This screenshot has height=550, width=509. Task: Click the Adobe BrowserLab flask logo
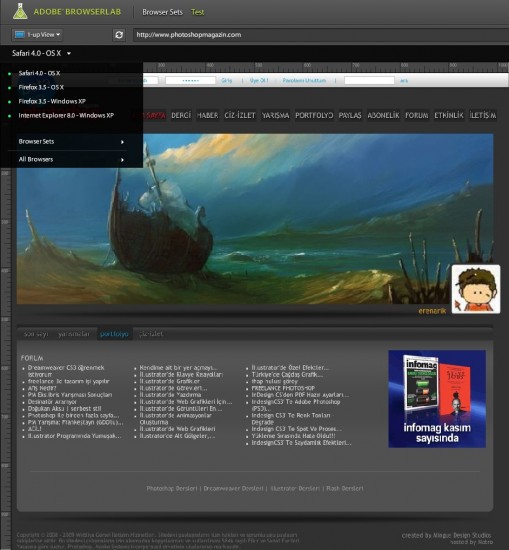20,11
